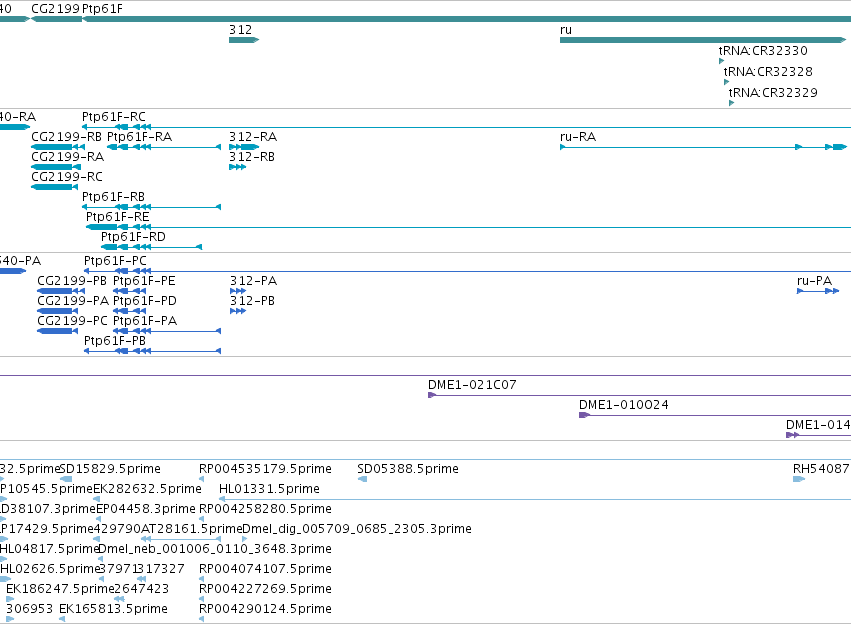Click the EK165813.5prime EST label

[113, 609]
